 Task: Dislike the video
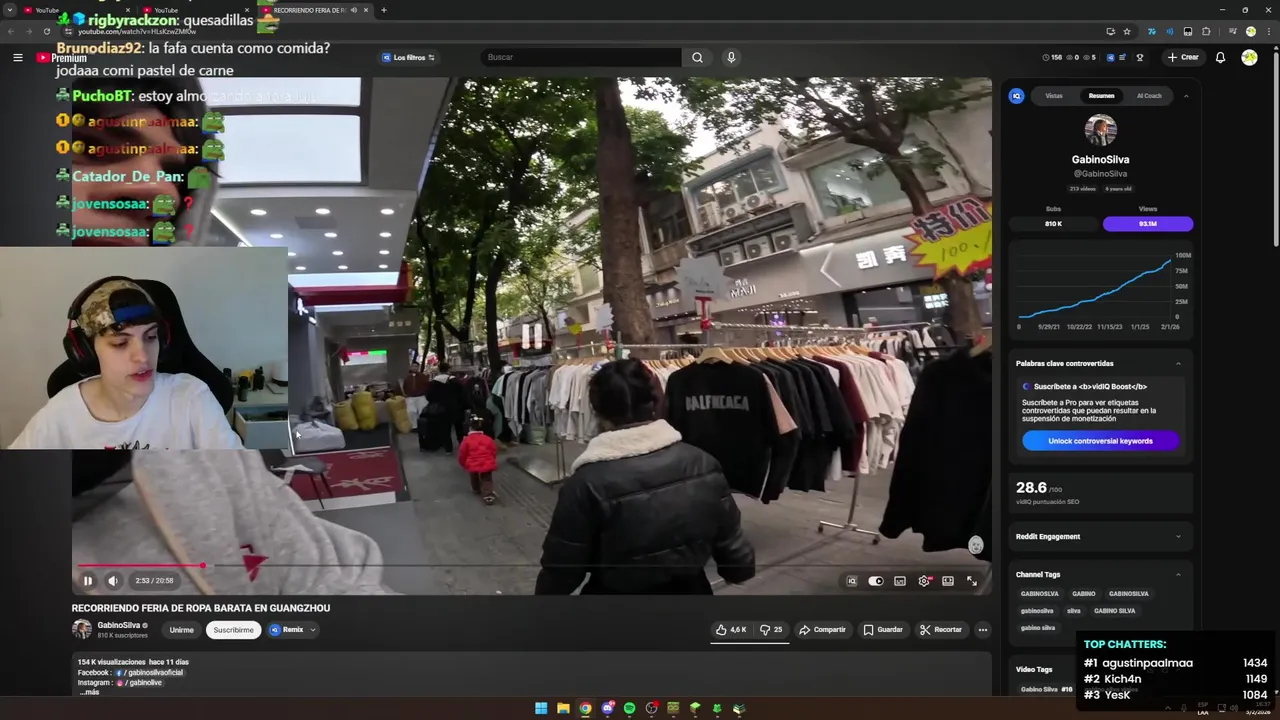770,630
